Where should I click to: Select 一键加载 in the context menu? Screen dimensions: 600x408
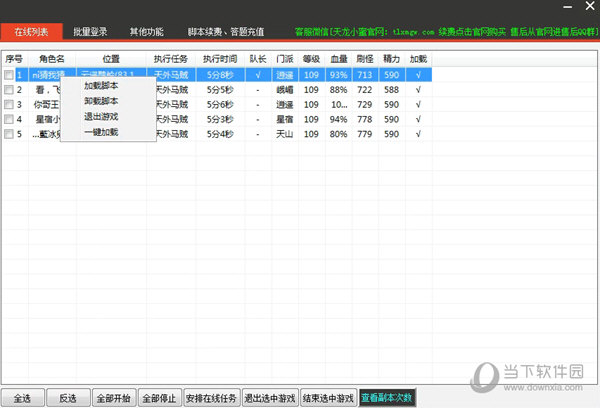(x=101, y=132)
